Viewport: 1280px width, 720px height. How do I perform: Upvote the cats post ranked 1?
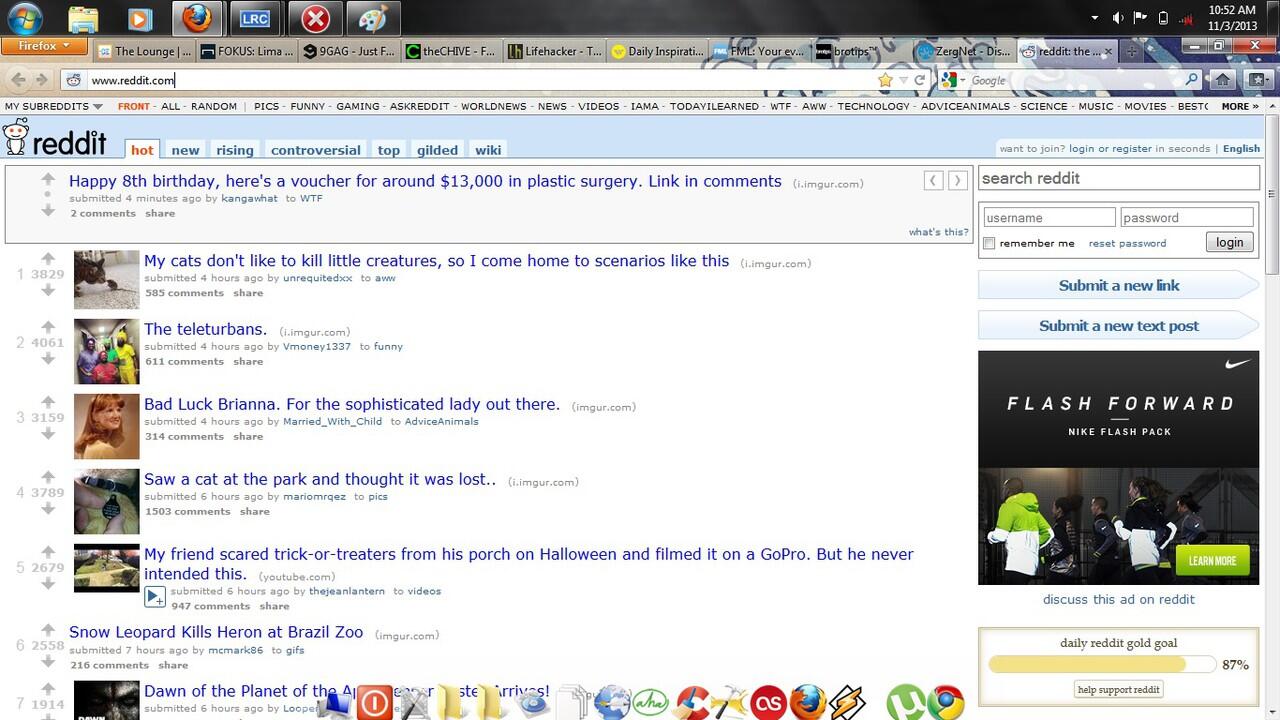click(x=47, y=260)
